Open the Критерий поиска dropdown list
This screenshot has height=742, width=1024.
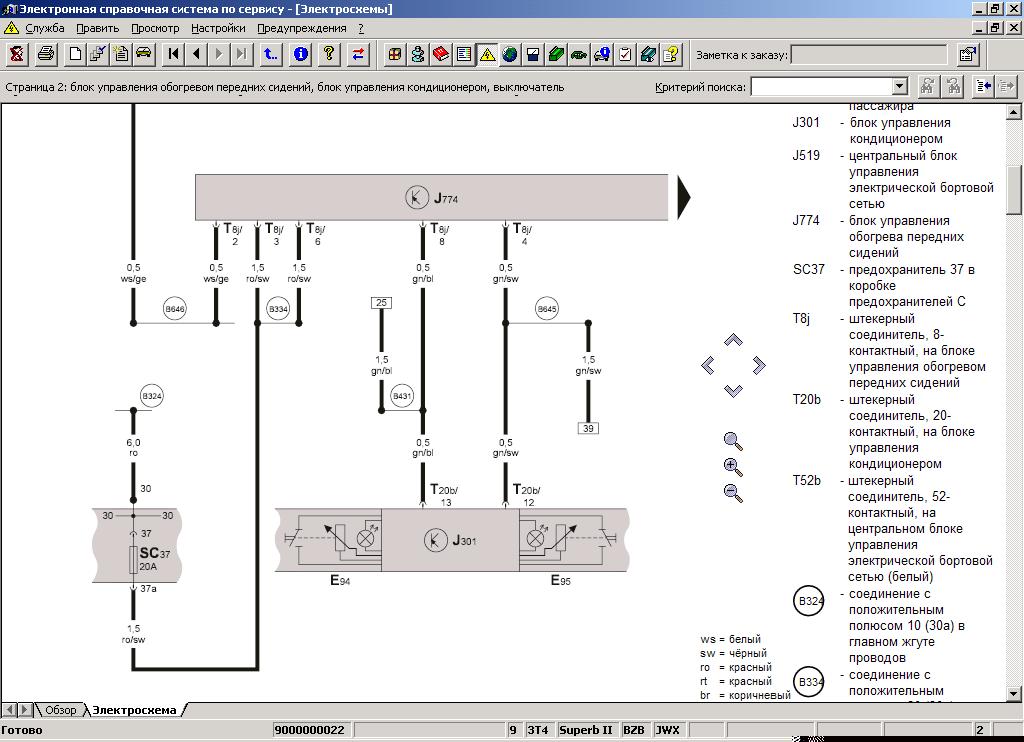pos(900,86)
